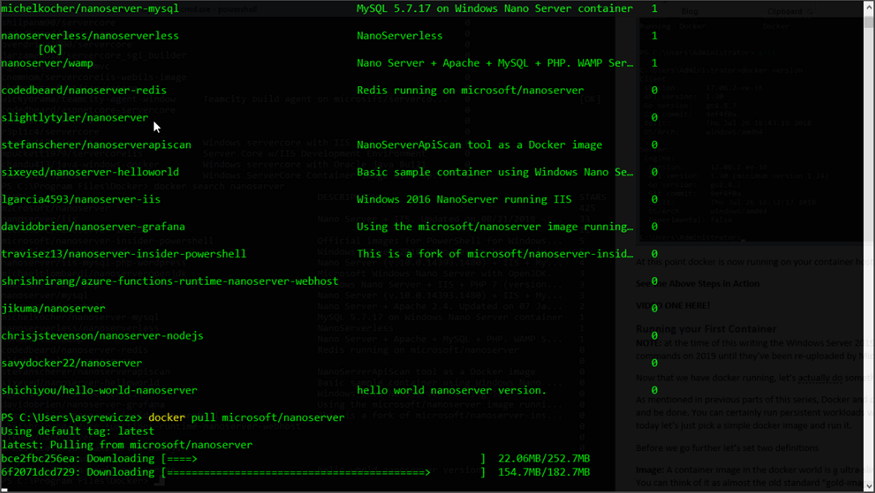
Task: Click the 'shrishrirang/azure-functions-runtime-nanoserver-webhost' entry
Action: [x=170, y=281]
